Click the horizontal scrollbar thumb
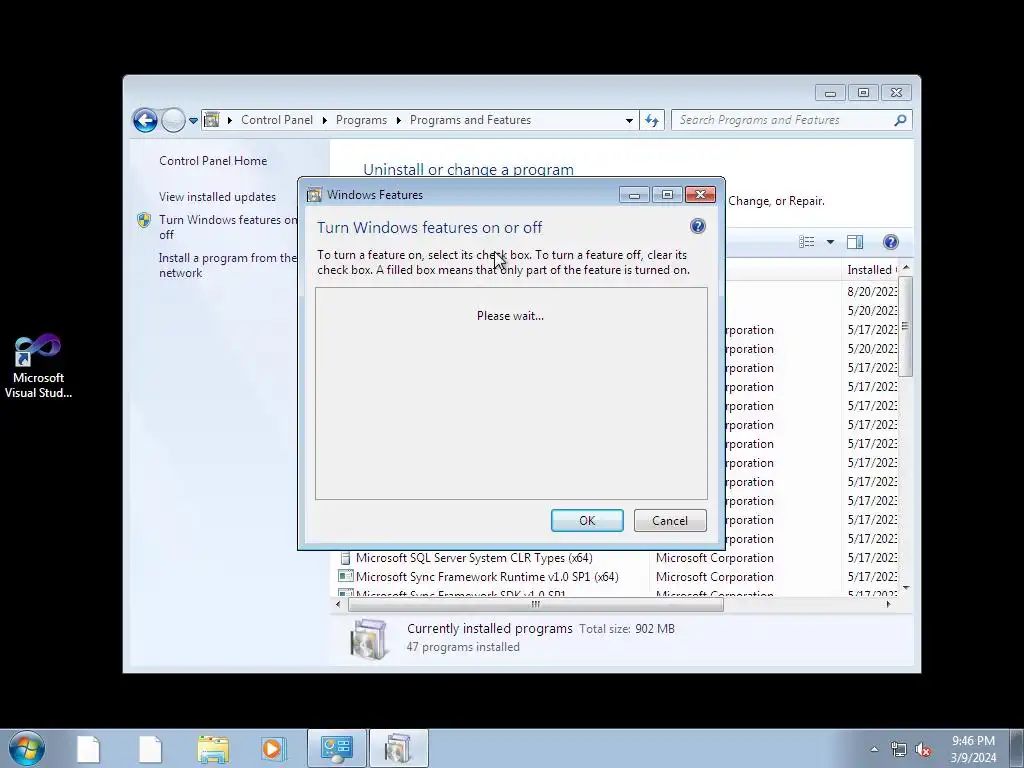 pos(536,605)
